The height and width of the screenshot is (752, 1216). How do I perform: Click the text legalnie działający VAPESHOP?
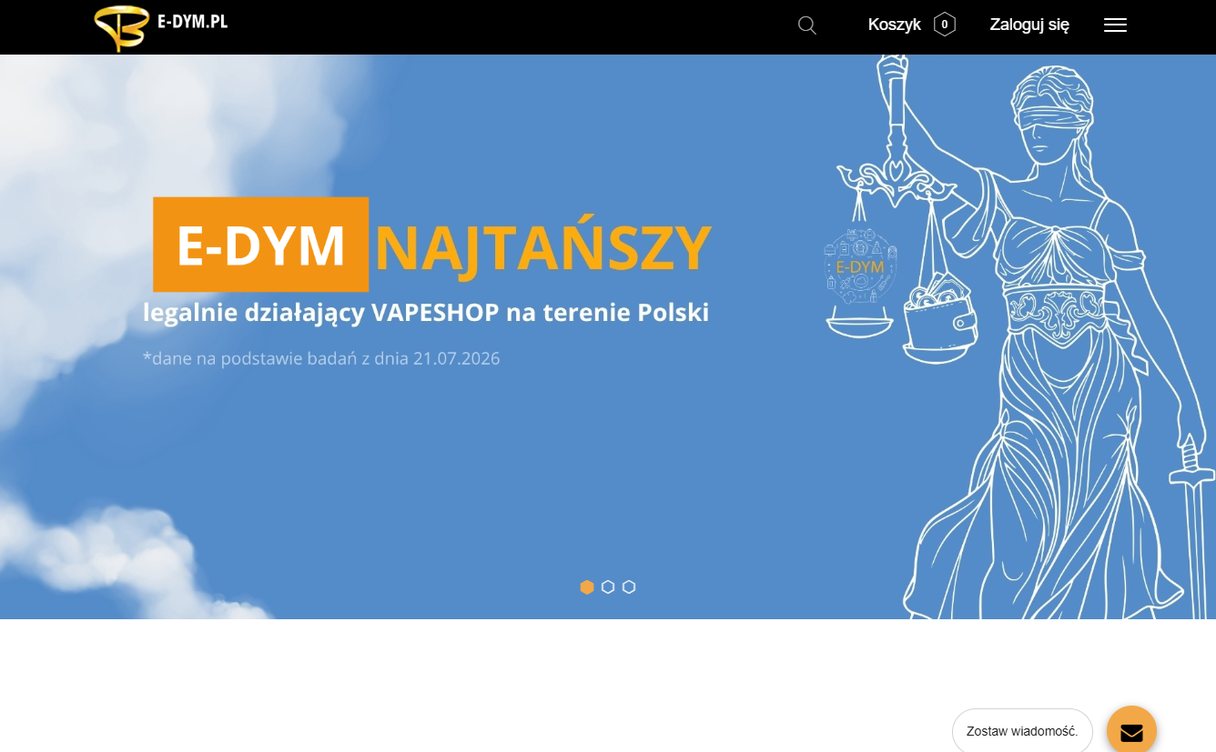tap(321, 313)
